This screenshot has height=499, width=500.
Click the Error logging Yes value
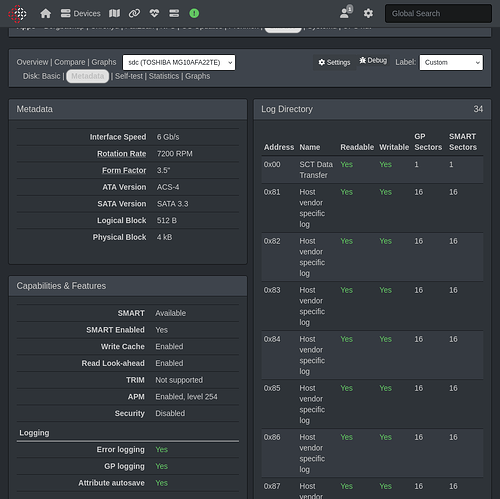[x=161, y=450]
